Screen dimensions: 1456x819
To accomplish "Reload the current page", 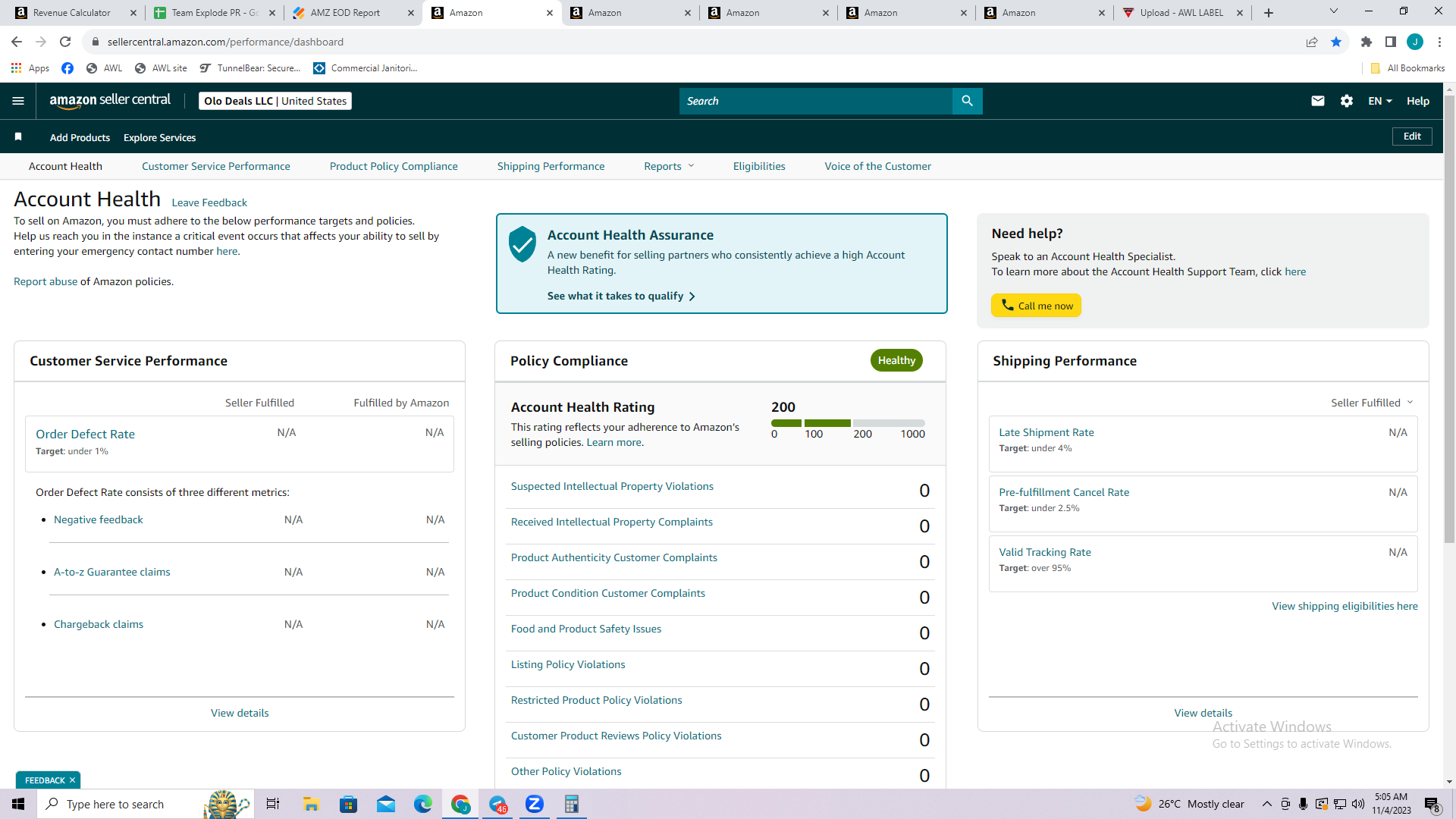I will [x=65, y=42].
